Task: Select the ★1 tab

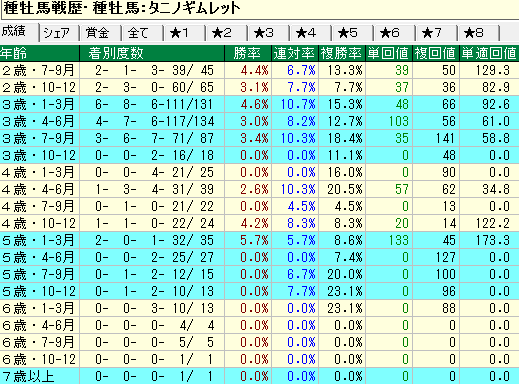Action: (185, 33)
